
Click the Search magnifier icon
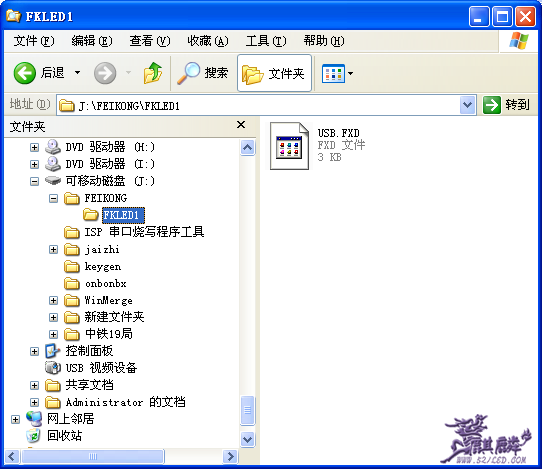(x=188, y=73)
